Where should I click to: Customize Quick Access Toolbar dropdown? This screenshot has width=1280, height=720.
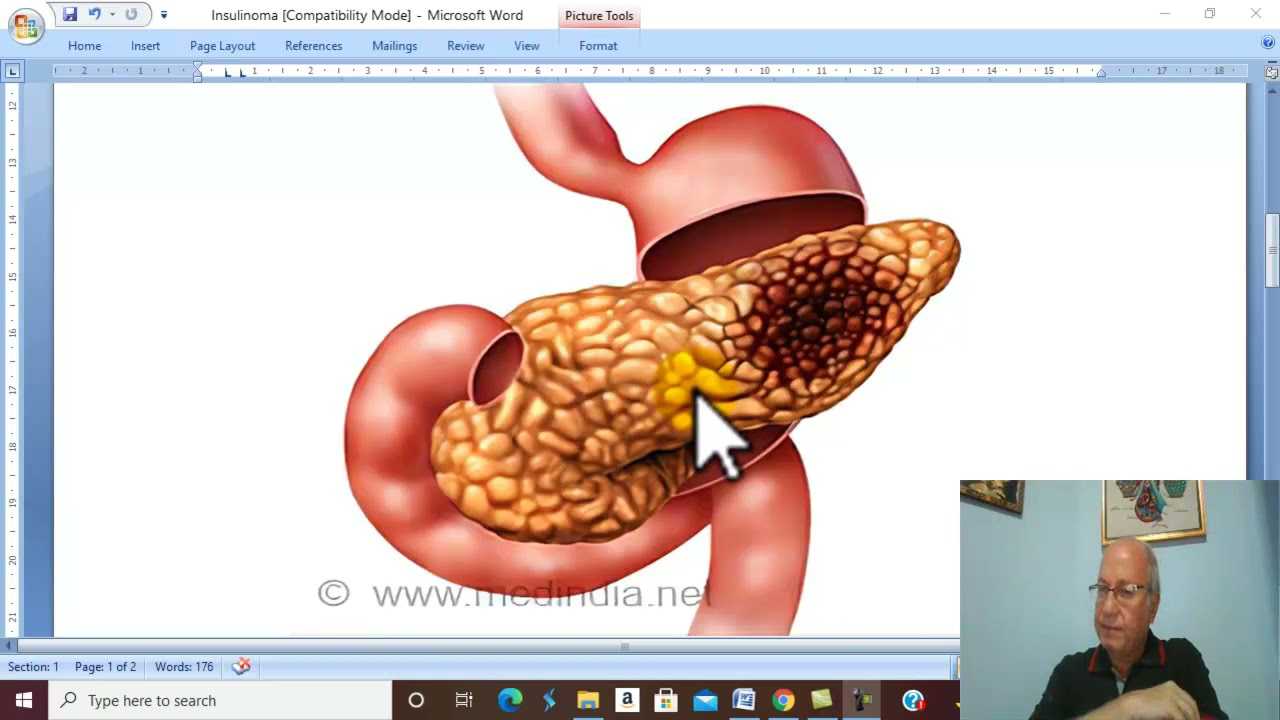[x=164, y=15]
